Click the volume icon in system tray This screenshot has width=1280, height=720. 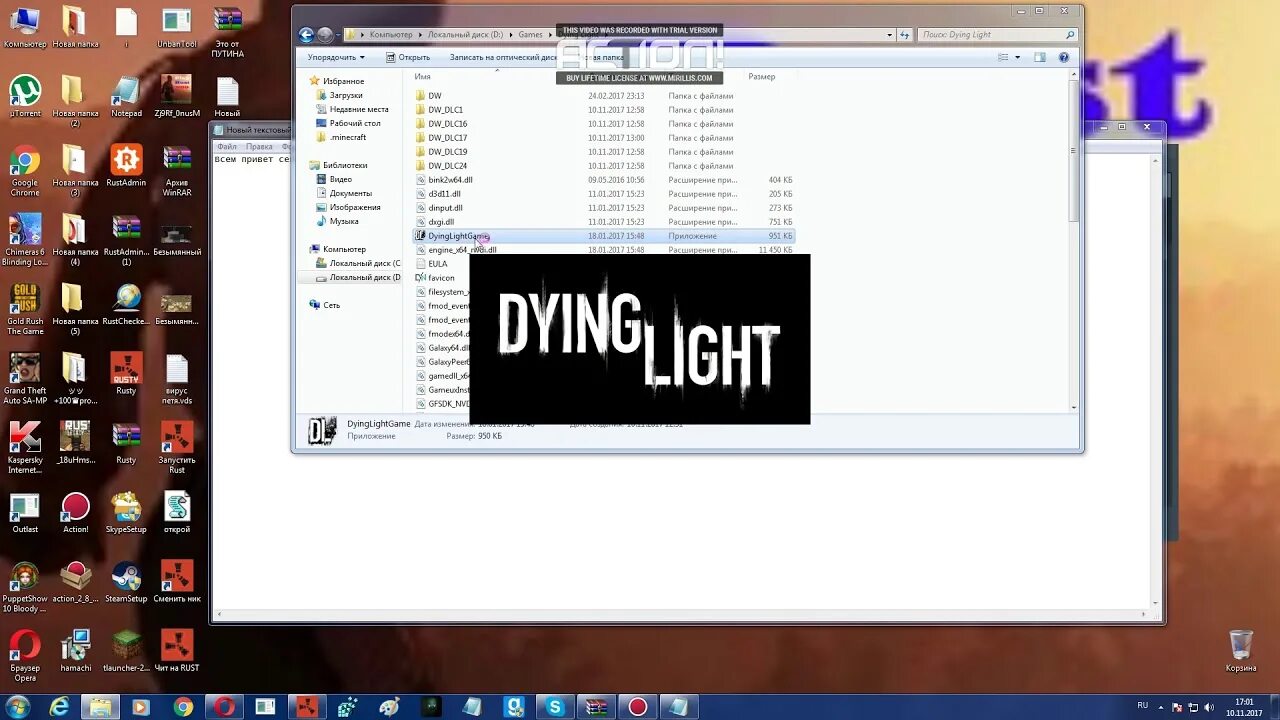1209,707
